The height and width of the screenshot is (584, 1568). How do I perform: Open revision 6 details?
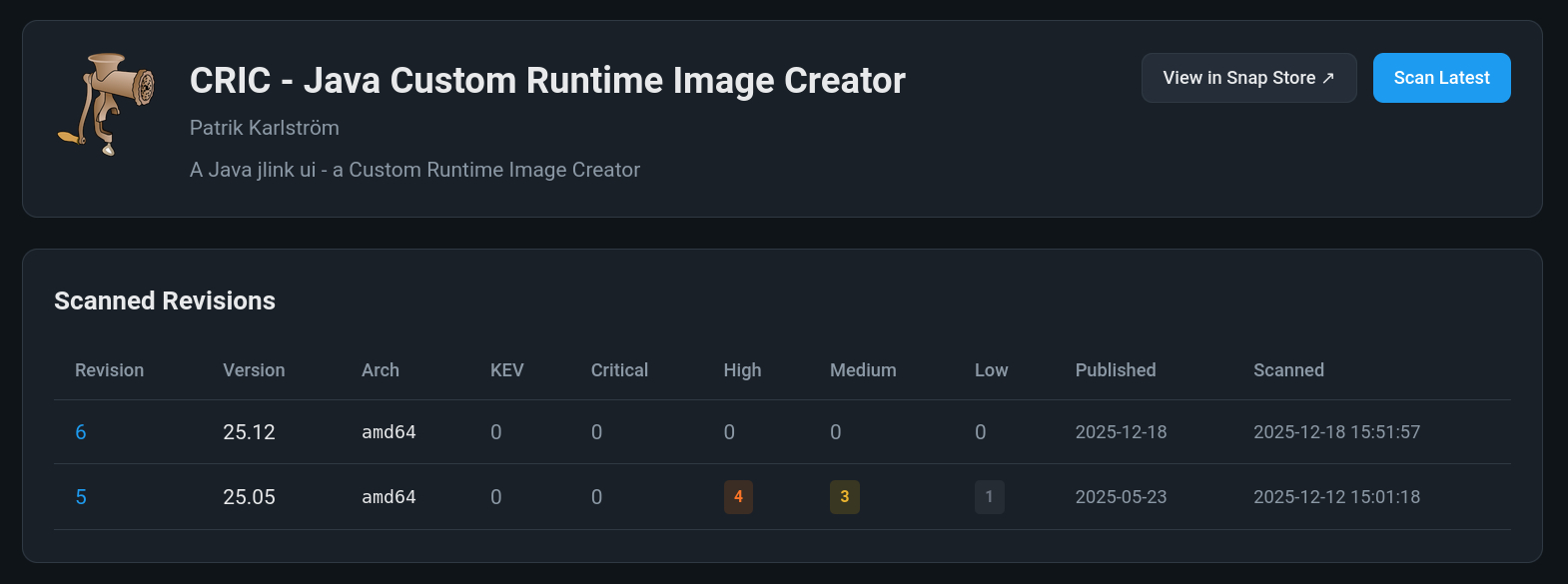pyautogui.click(x=81, y=432)
